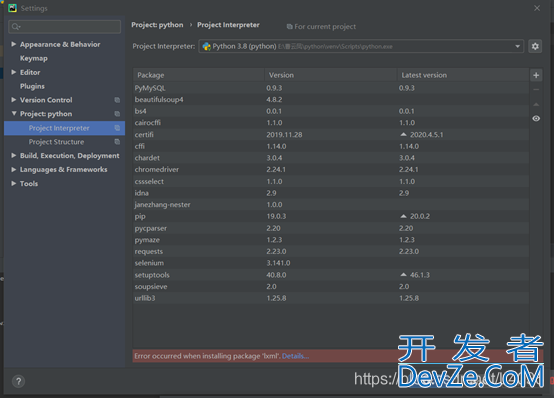This screenshot has width=554, height=398.
Task: Select the beautifulsoup4 package row
Action: [x=331, y=100]
